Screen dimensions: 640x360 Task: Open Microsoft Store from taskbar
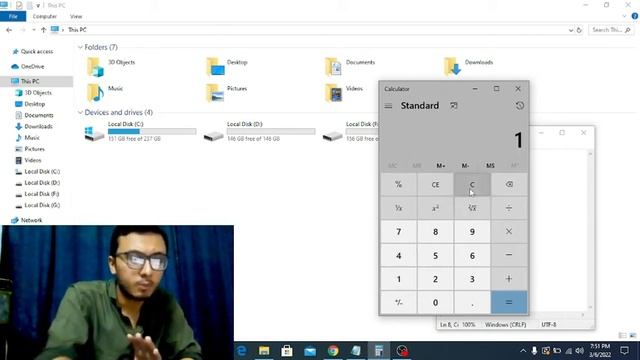coord(287,351)
